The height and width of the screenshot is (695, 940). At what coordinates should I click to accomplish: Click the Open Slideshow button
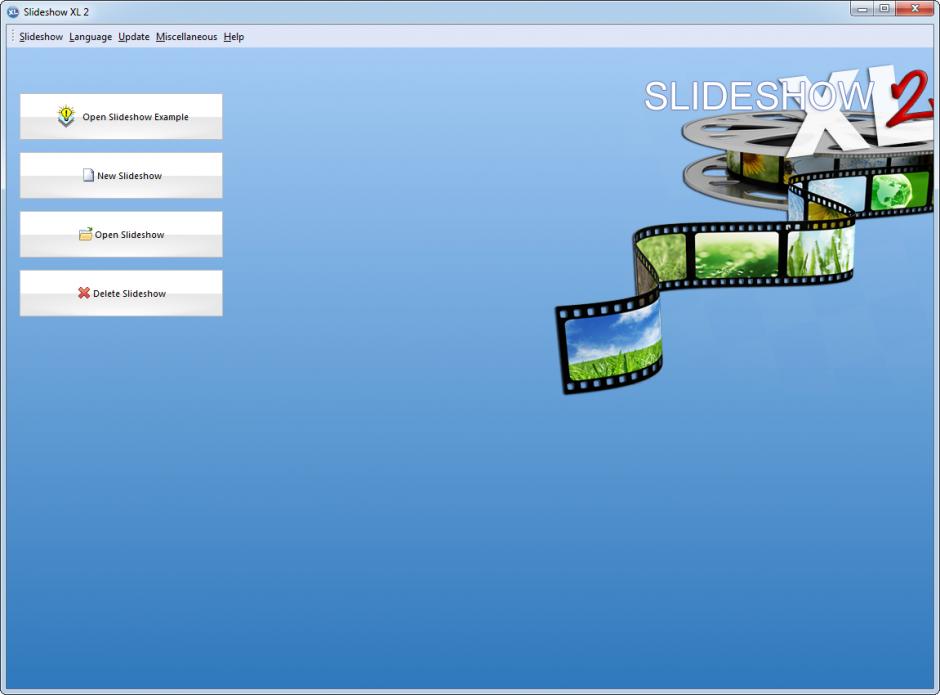tap(121, 234)
